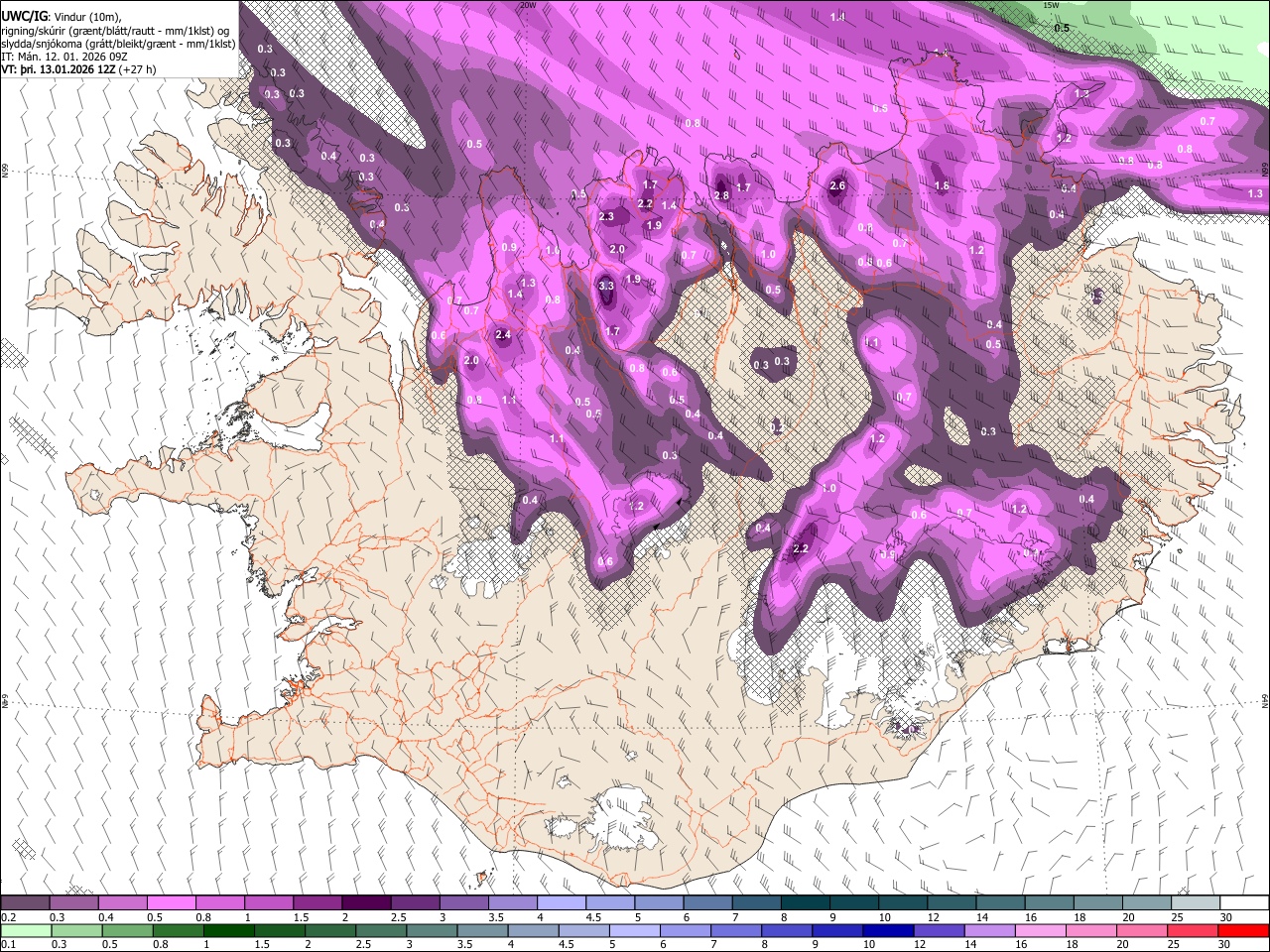Pick the hot pink 20–25 swatch in bottom legend

coord(1141,930)
